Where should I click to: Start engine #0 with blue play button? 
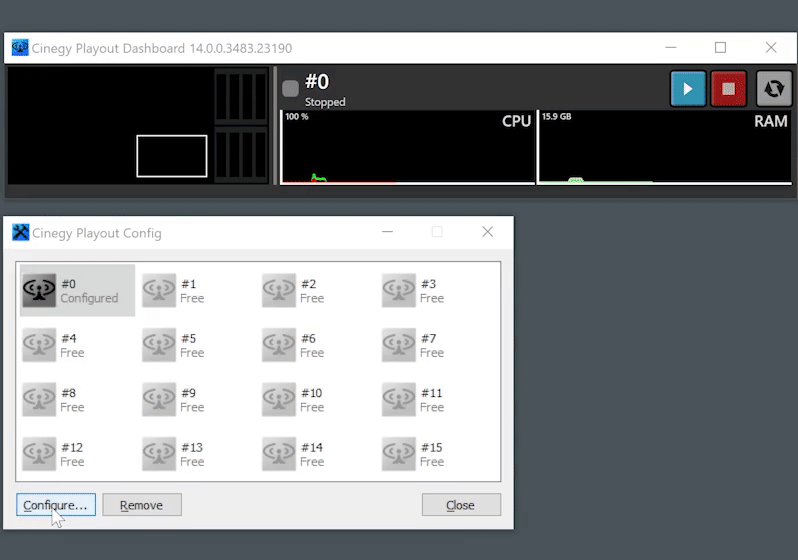tap(688, 89)
